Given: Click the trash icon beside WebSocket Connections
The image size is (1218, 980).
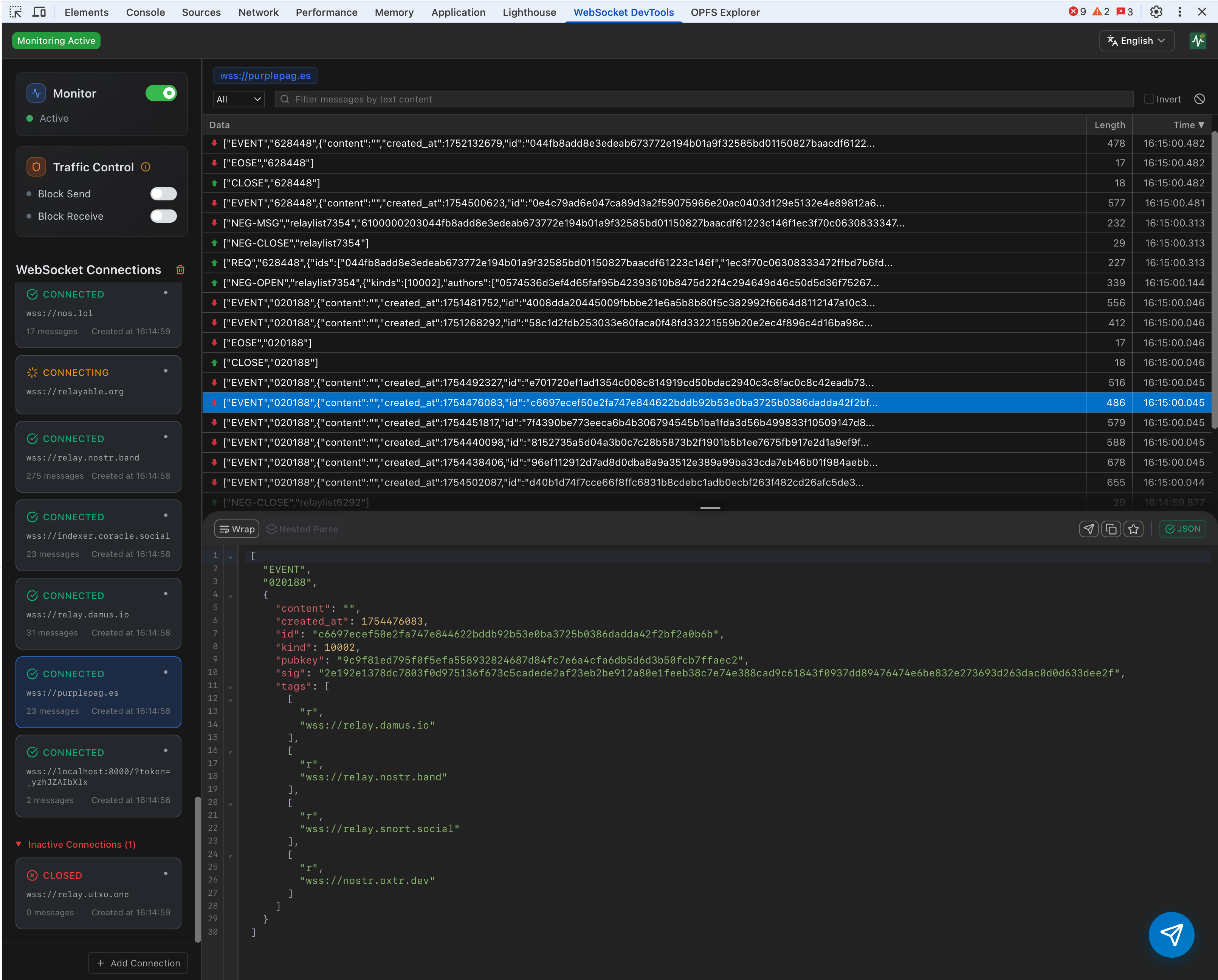Looking at the screenshot, I should (180, 270).
